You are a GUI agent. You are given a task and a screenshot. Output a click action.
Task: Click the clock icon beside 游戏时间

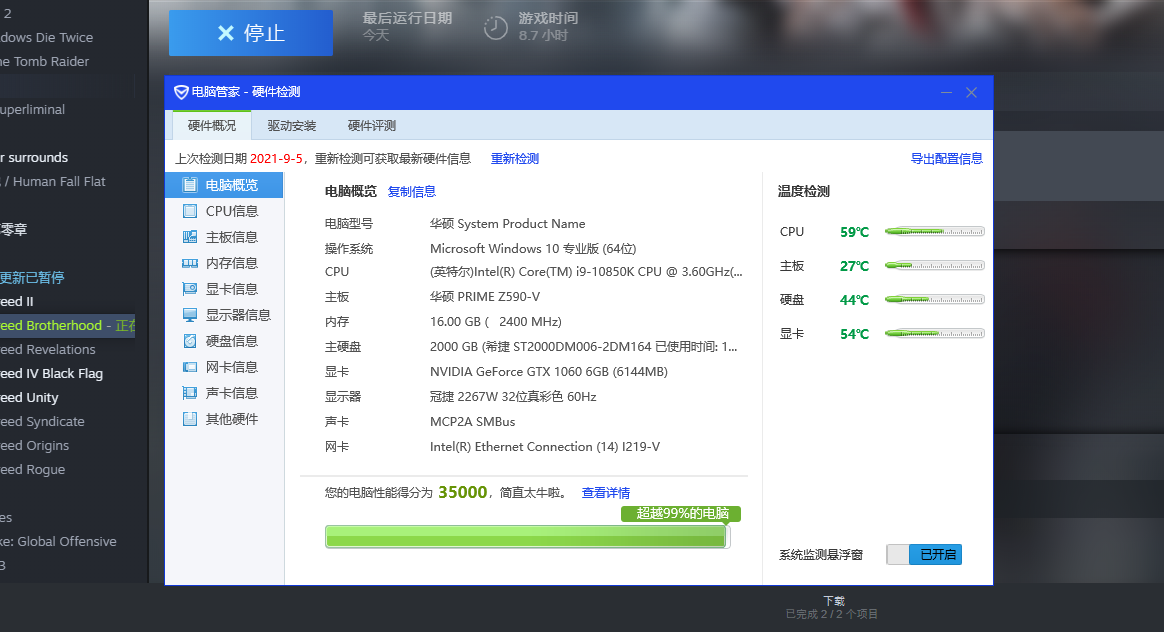tap(495, 28)
